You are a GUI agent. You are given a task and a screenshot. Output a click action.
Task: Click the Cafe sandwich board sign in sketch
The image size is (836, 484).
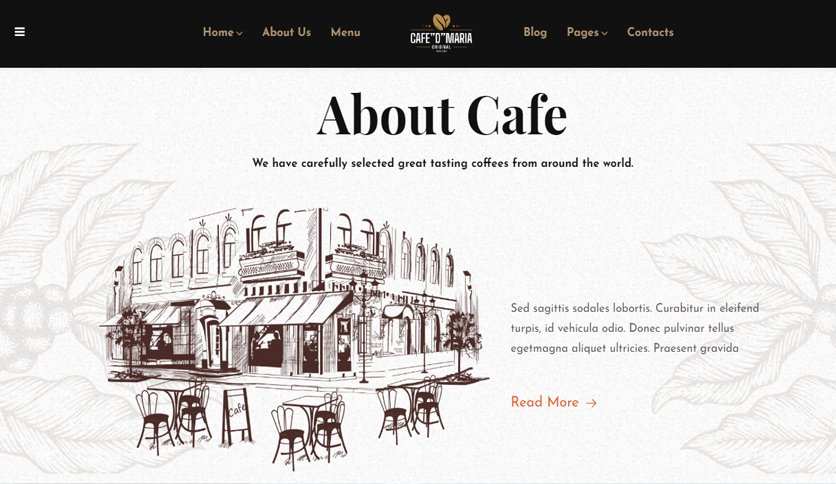(237, 416)
